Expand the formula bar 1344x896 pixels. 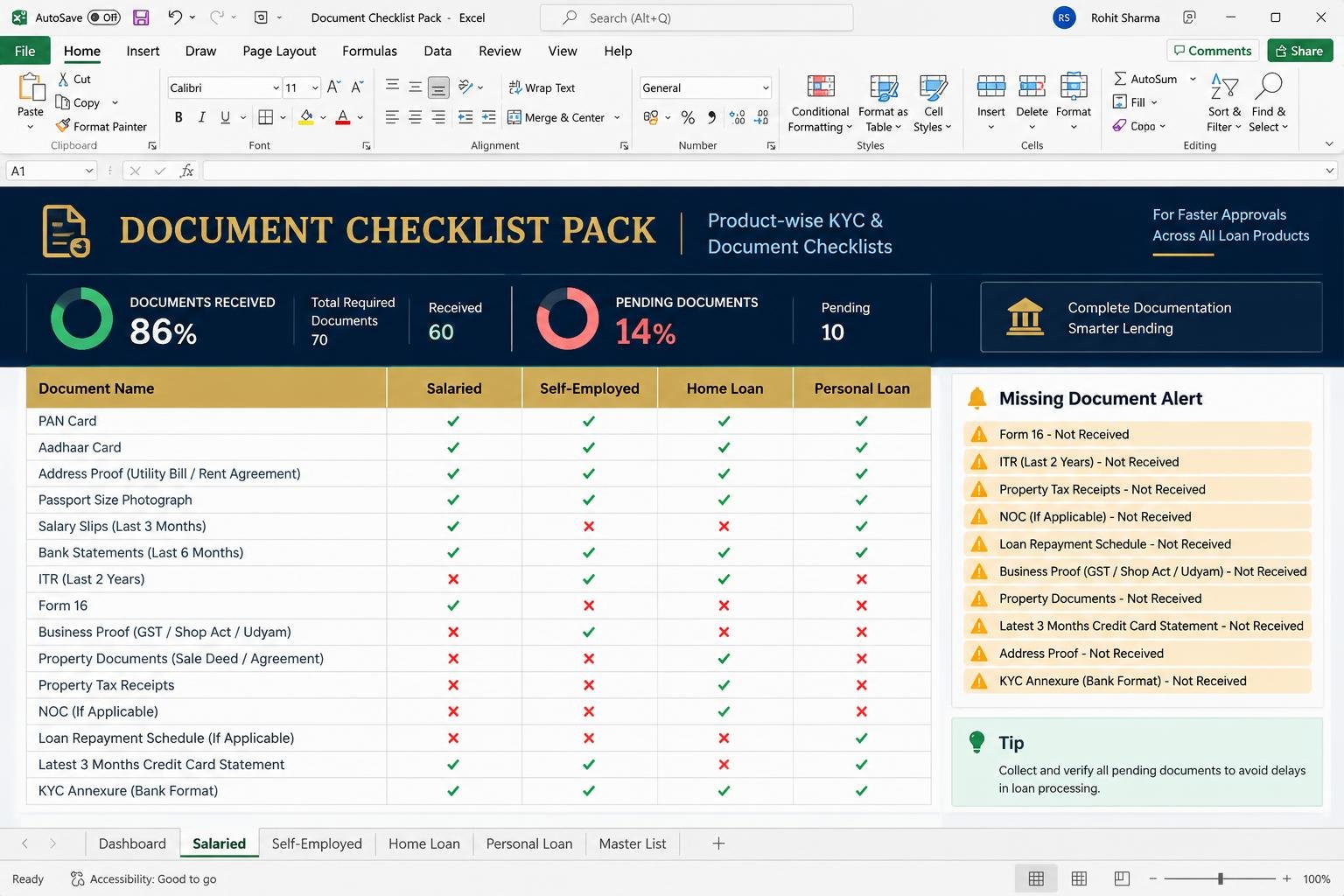point(1330,171)
